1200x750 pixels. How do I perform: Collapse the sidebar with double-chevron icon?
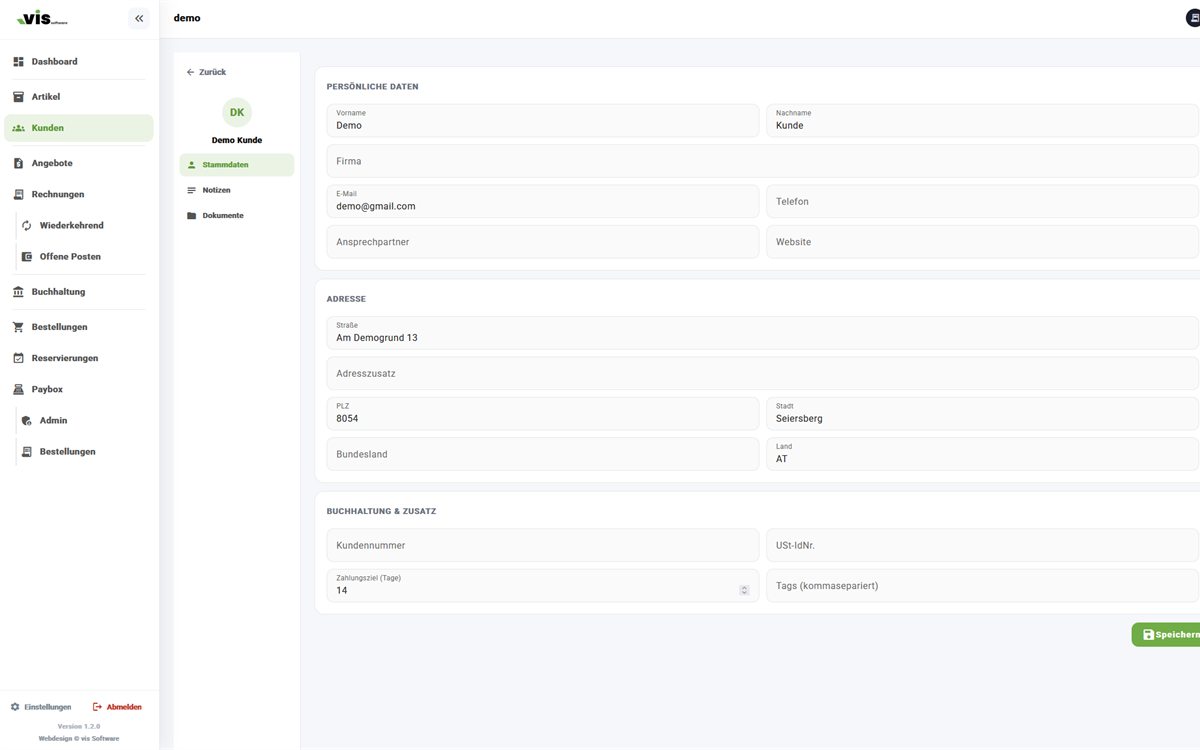[x=139, y=18]
